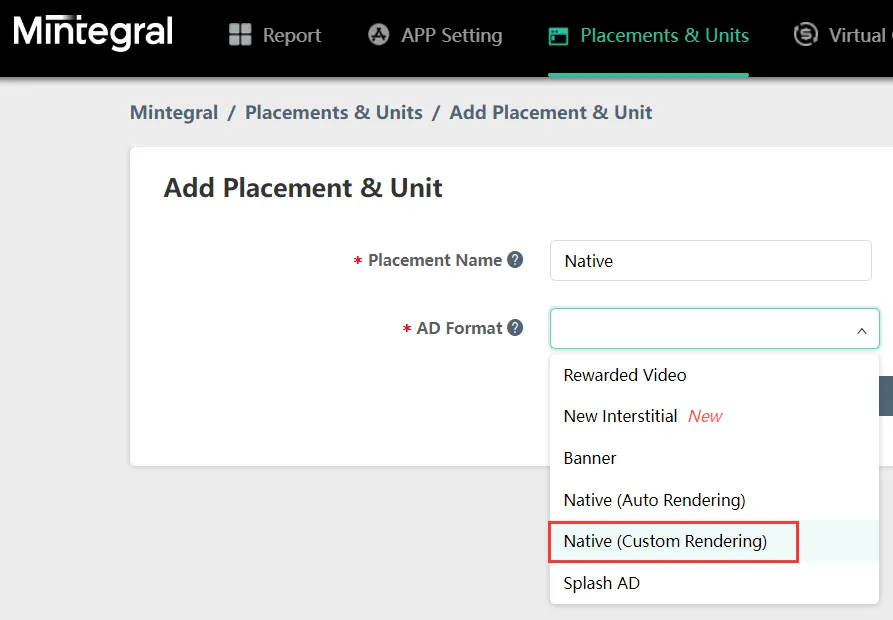
Task: Click the Virtual currency icon in navigation
Action: 805,34
